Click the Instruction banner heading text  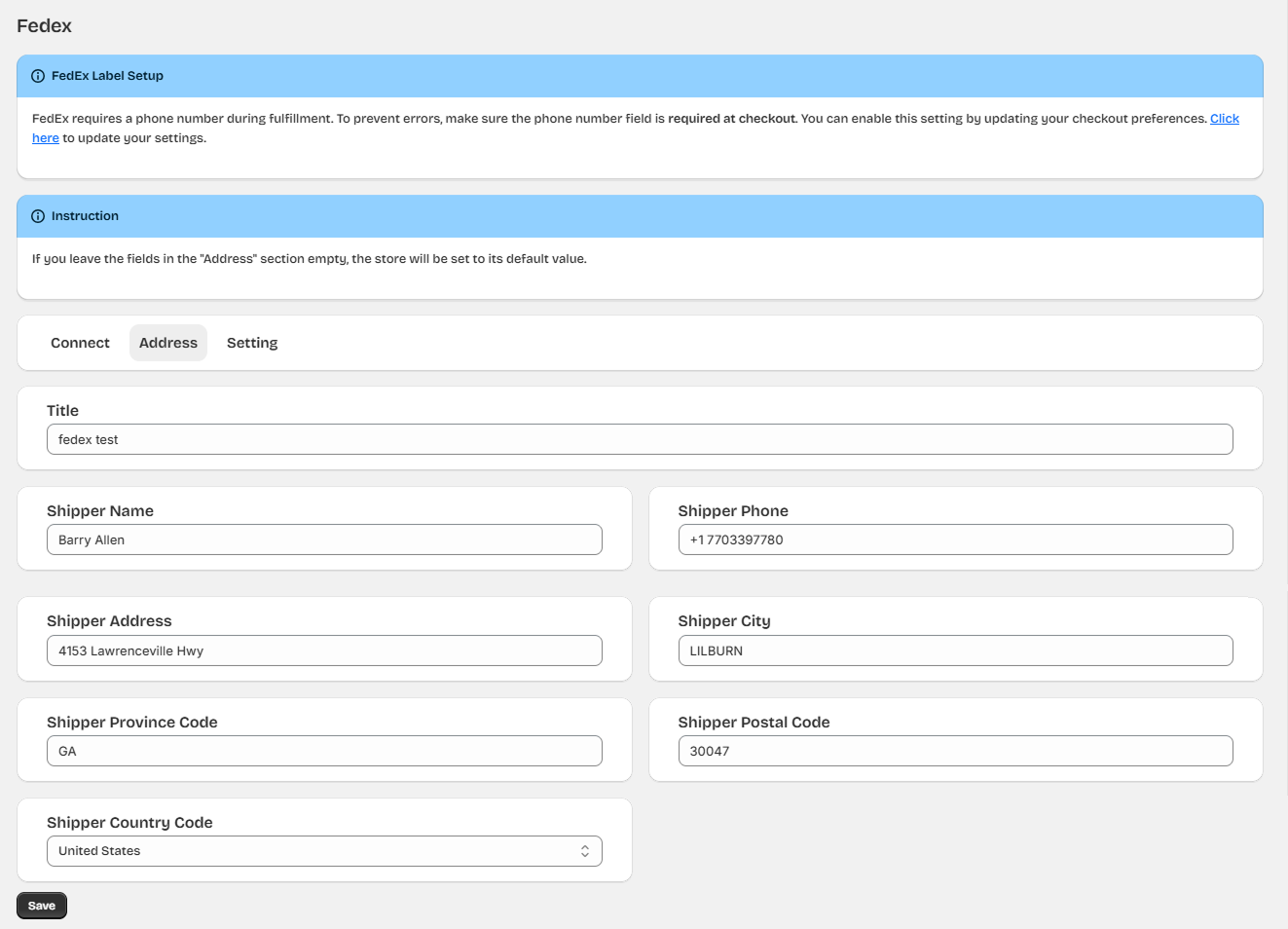click(85, 216)
